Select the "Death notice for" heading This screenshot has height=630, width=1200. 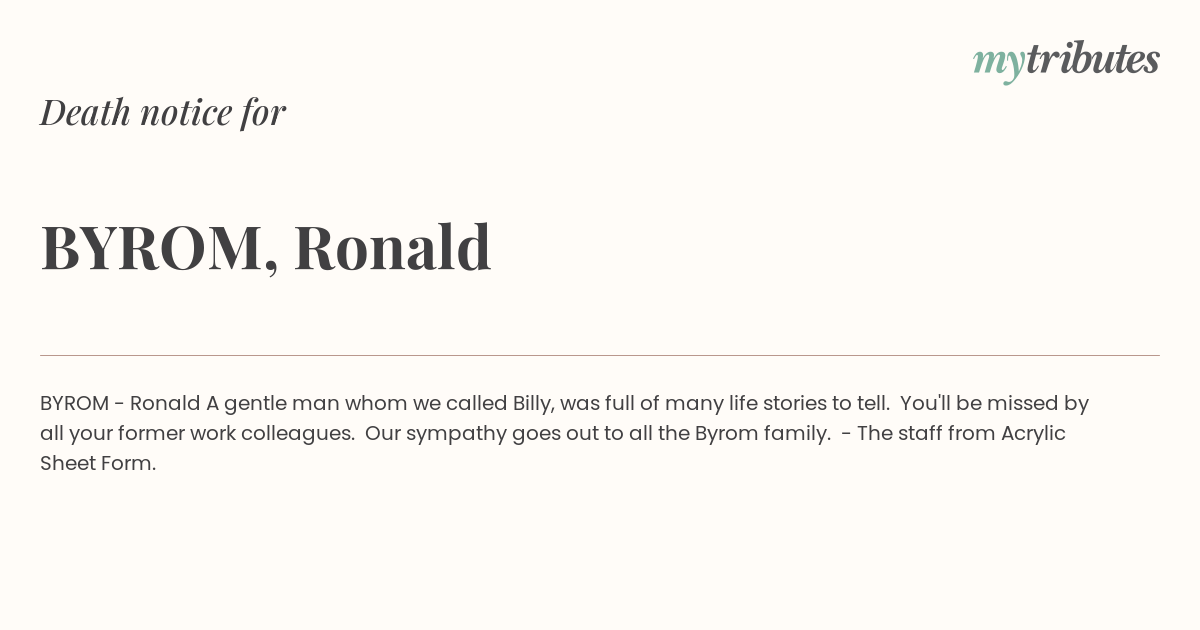163,112
